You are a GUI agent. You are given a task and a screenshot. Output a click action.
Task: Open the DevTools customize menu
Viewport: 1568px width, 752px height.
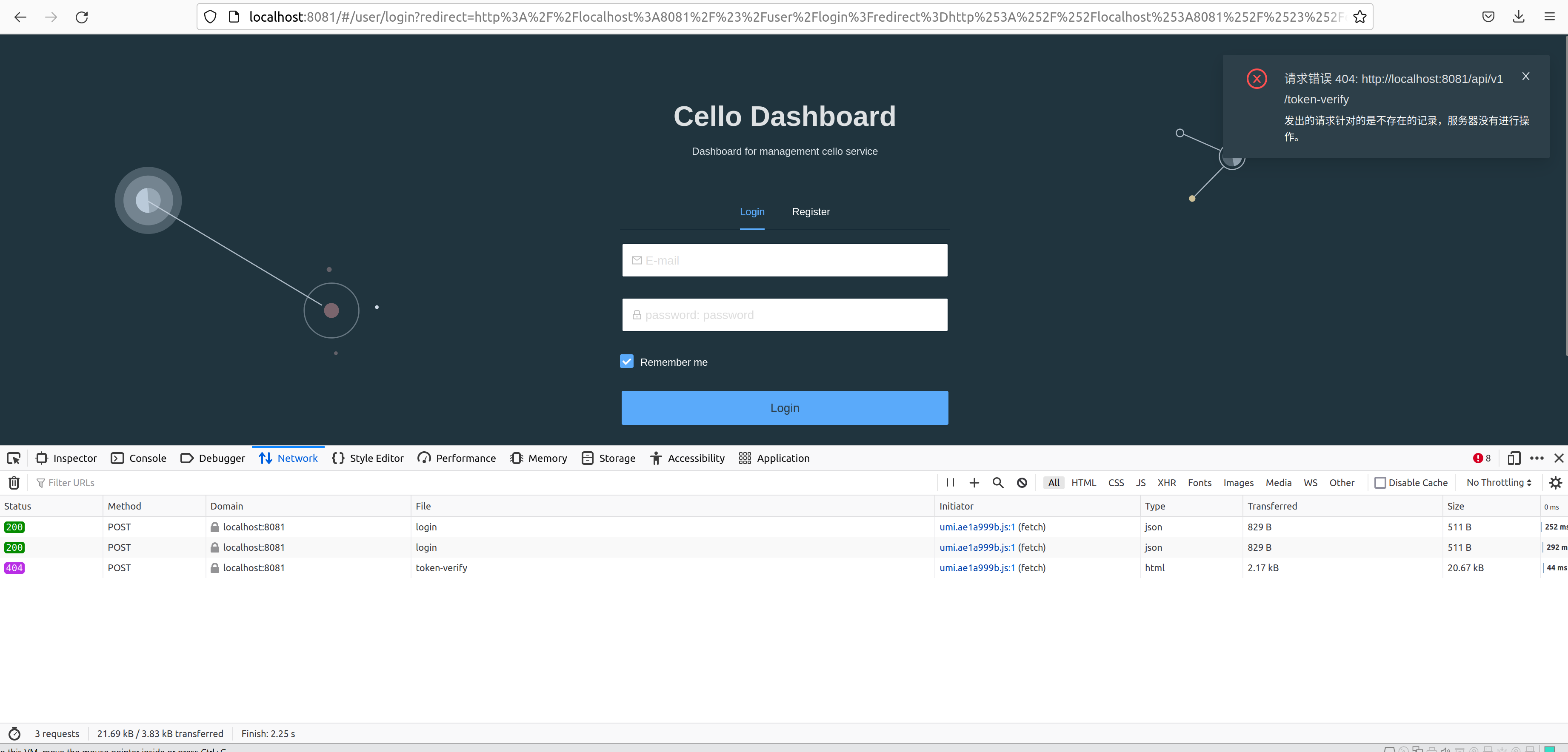[1537, 458]
